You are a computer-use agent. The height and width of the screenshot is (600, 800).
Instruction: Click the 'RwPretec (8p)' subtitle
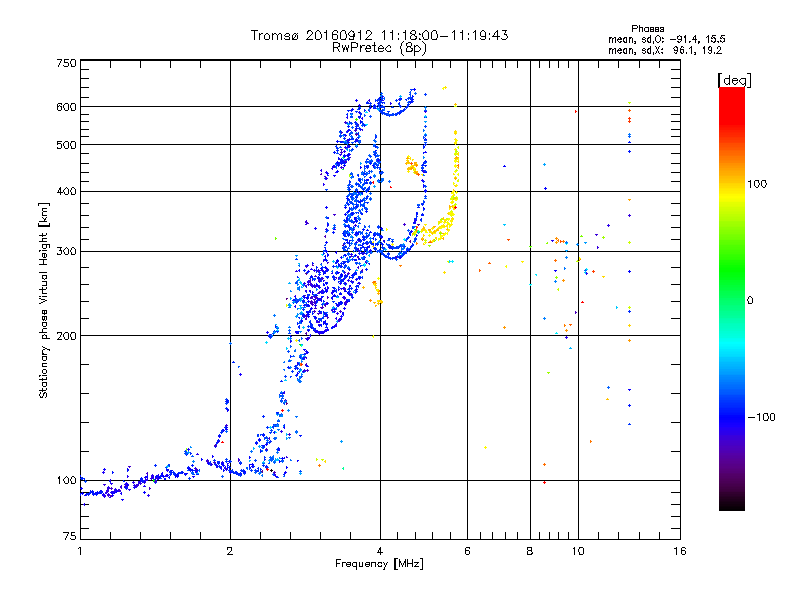[x=379, y=48]
